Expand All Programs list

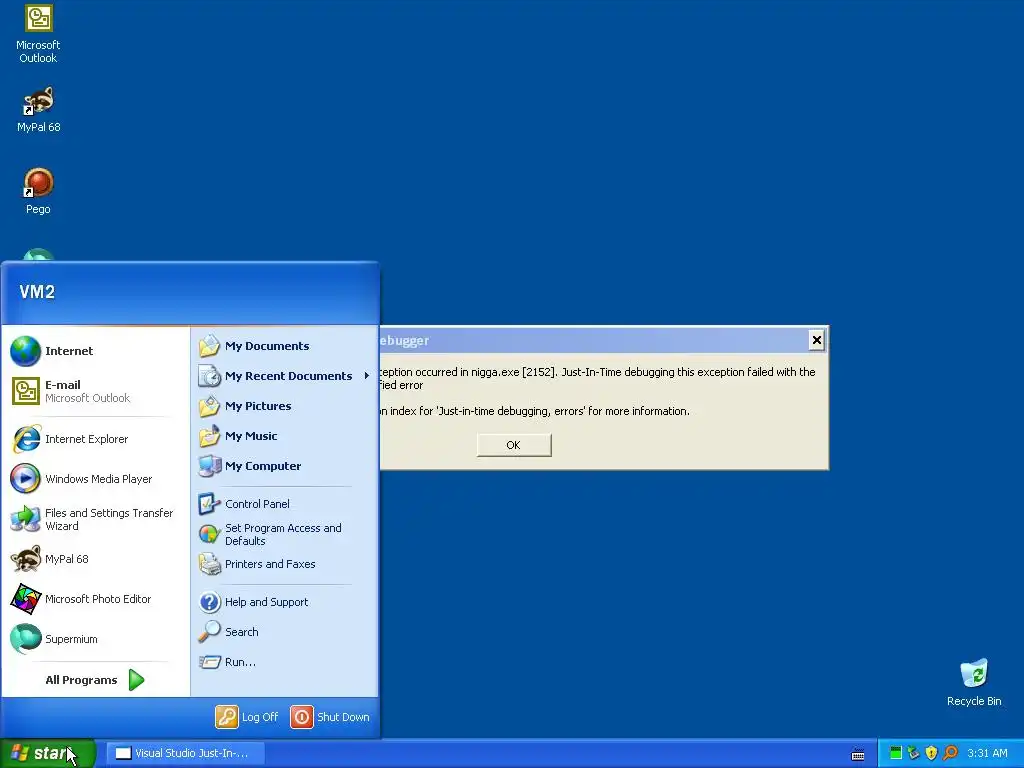[95, 680]
